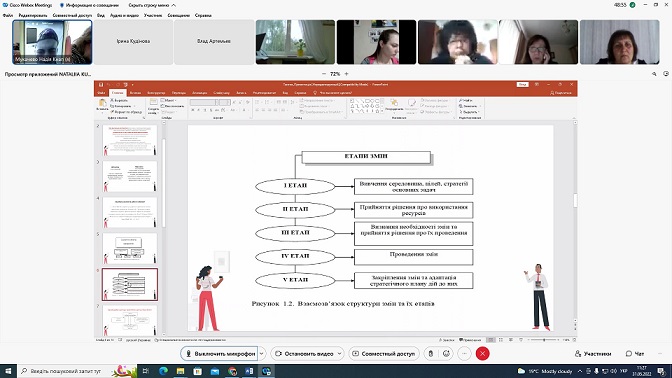
Task: Adjust the PowerPoint zoom slider
Action: tap(544, 340)
